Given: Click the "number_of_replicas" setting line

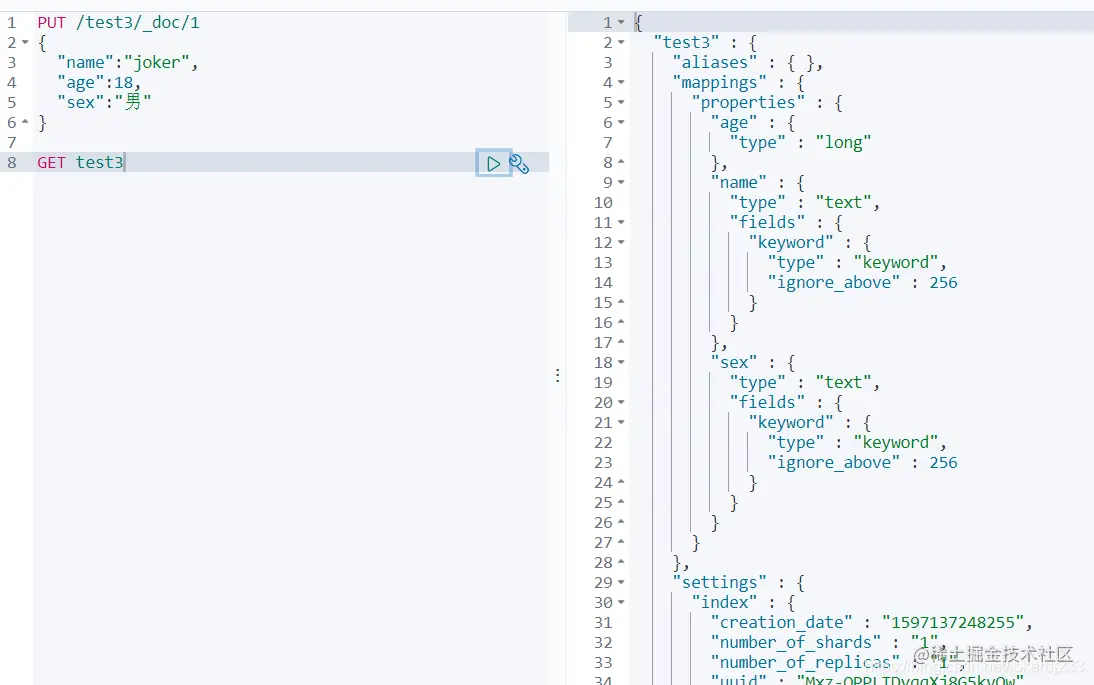Looking at the screenshot, I should 837,663.
